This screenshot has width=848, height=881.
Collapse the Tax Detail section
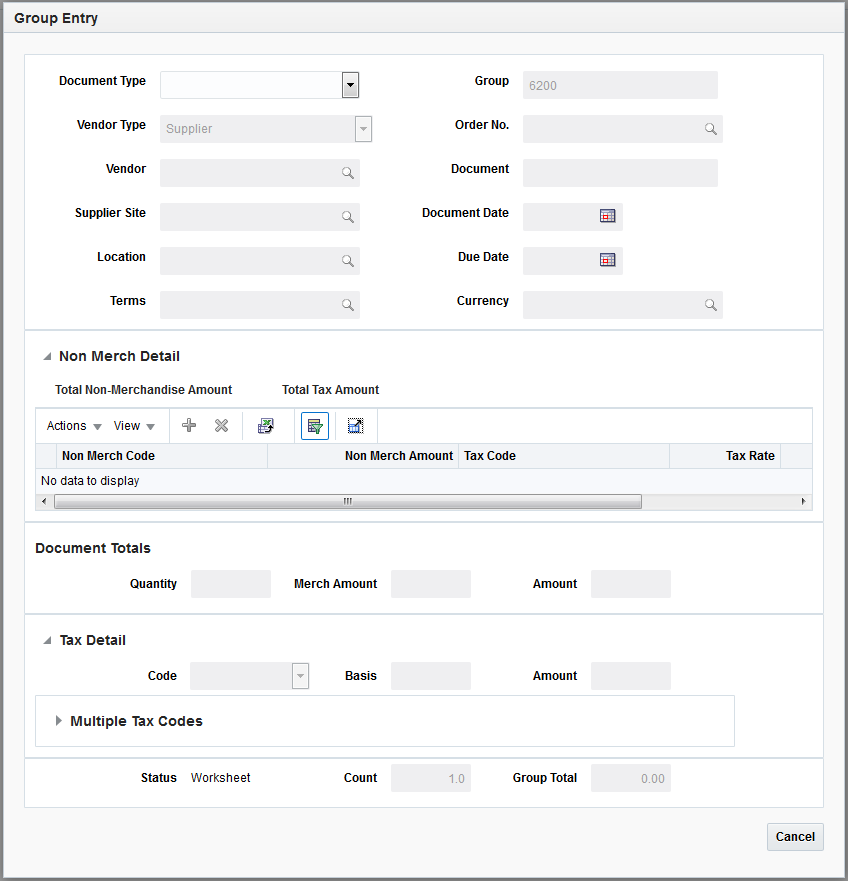pos(47,640)
